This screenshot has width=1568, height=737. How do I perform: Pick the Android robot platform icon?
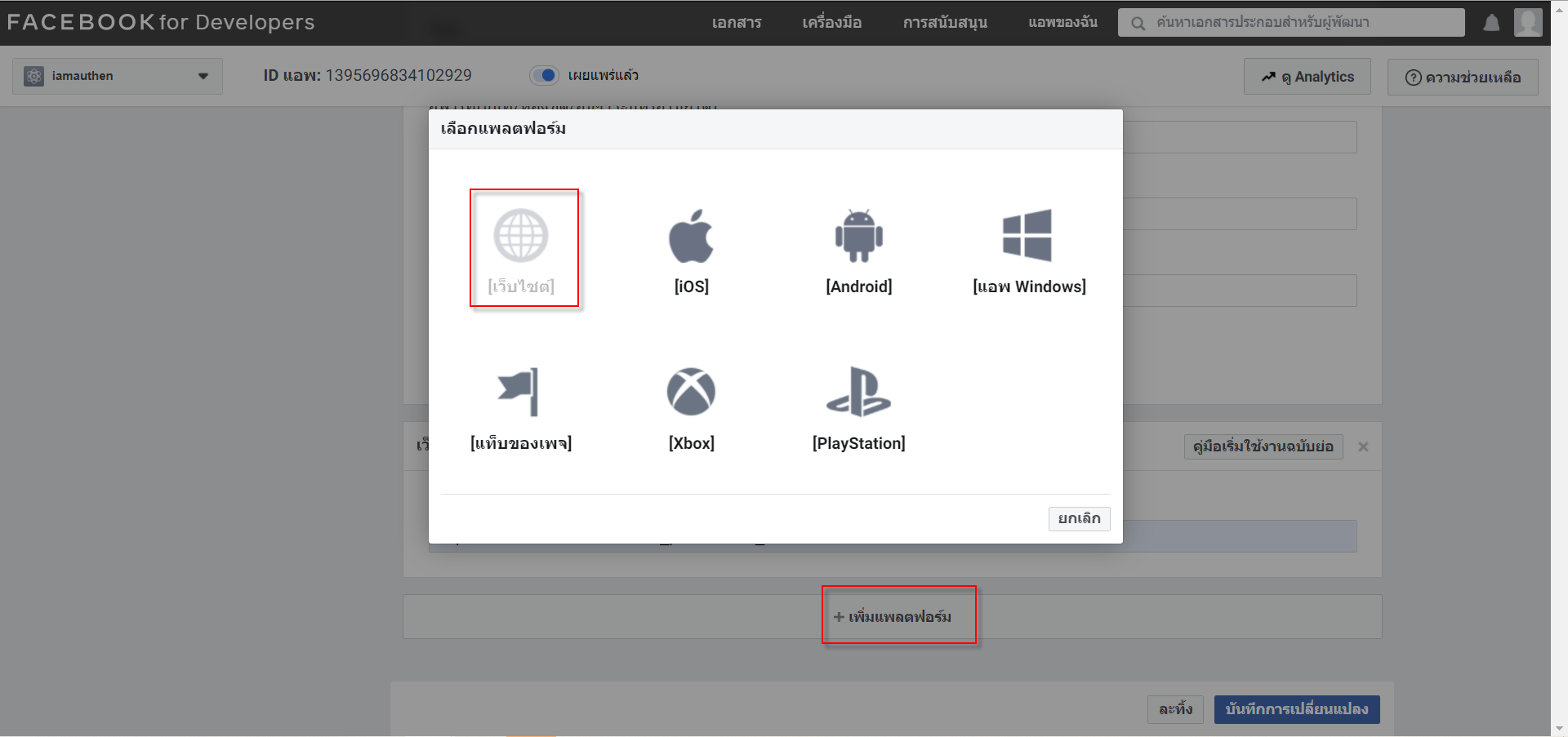pyautogui.click(x=858, y=236)
